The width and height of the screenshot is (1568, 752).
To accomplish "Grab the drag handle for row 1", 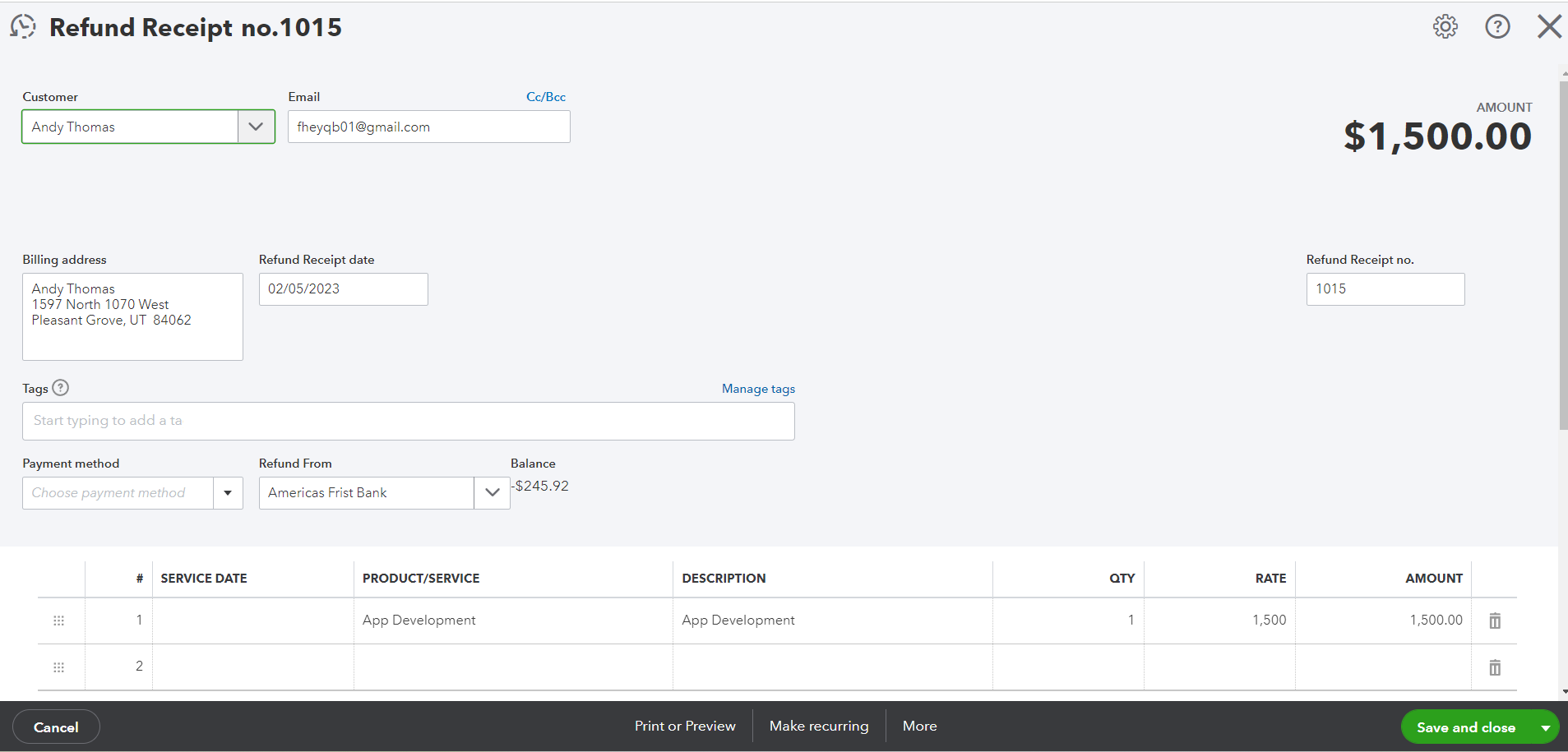I will coord(58,621).
